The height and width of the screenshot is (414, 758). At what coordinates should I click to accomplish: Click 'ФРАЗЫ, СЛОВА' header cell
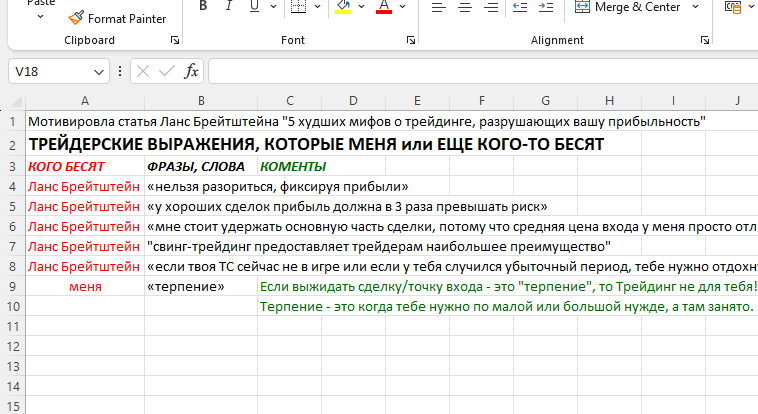tap(201, 166)
